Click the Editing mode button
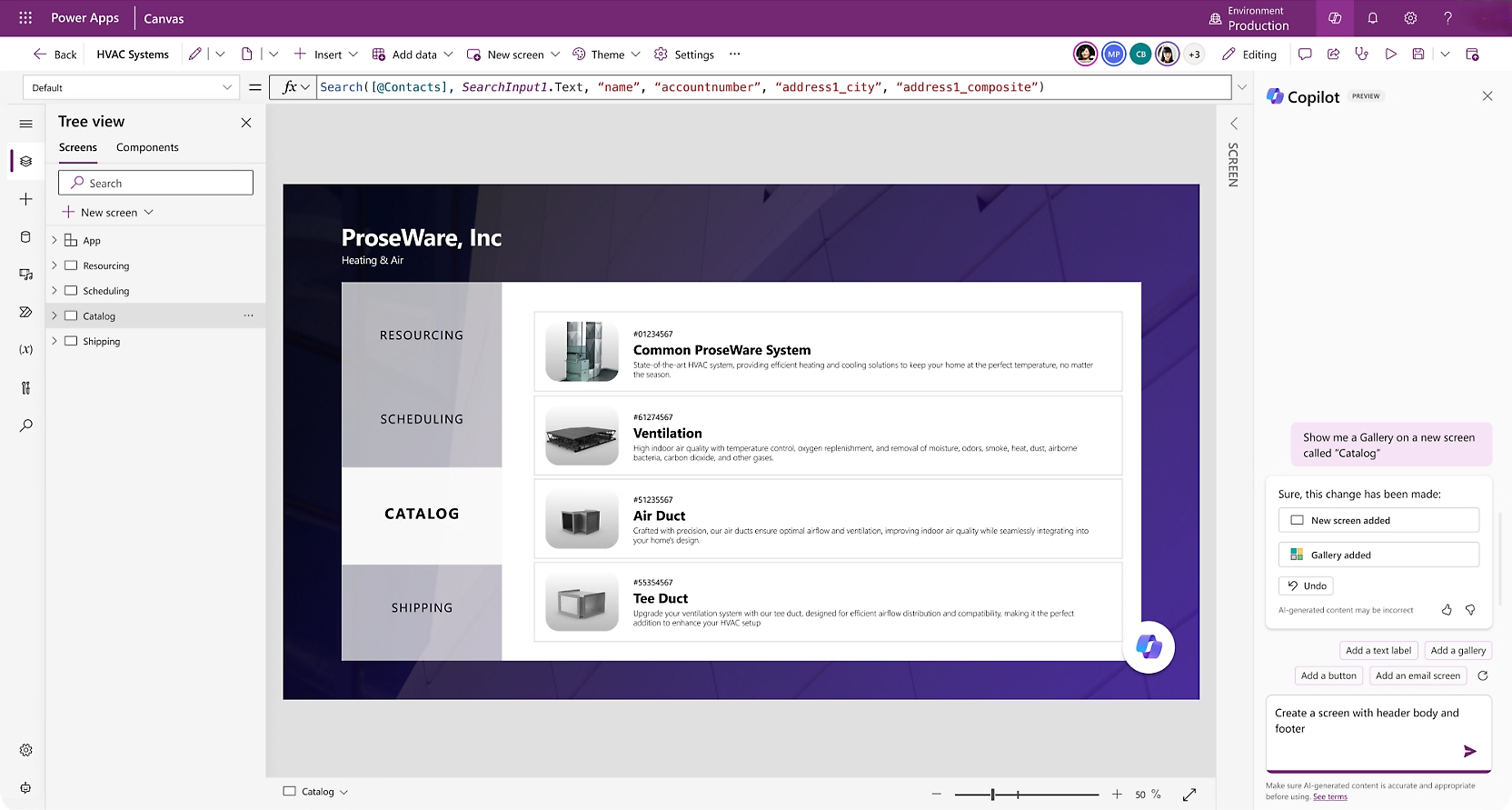The height and width of the screenshot is (810, 1512). (x=1249, y=55)
